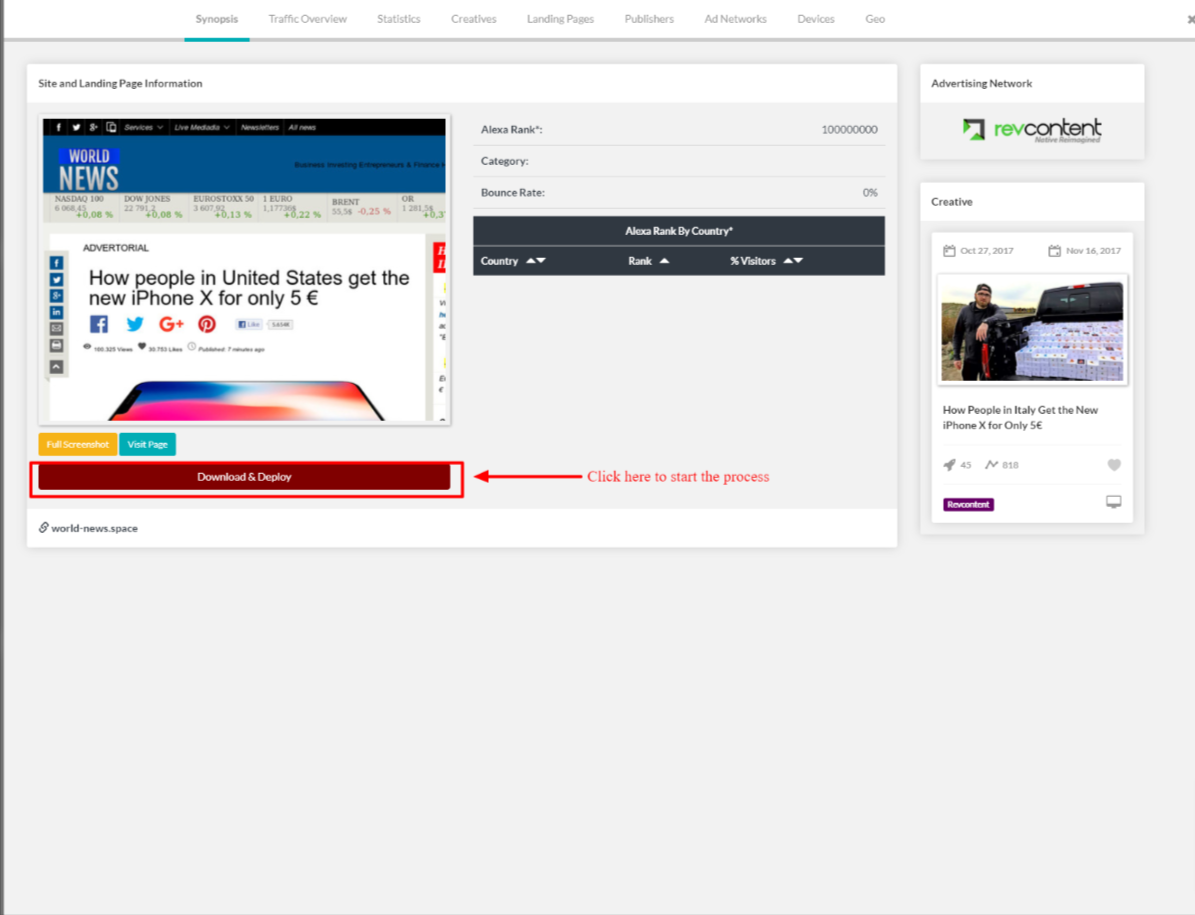Close the panel with top-right X
The image size is (1195, 915).
click(1191, 19)
